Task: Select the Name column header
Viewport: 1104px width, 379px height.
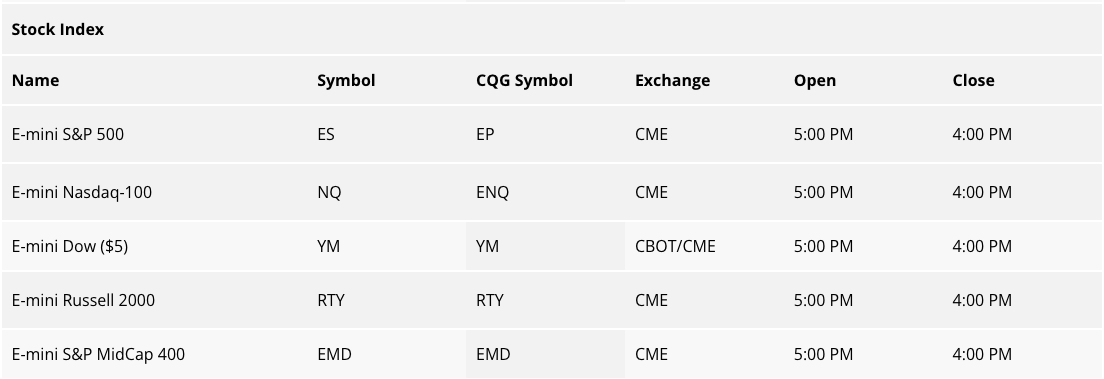Action: tap(35, 80)
